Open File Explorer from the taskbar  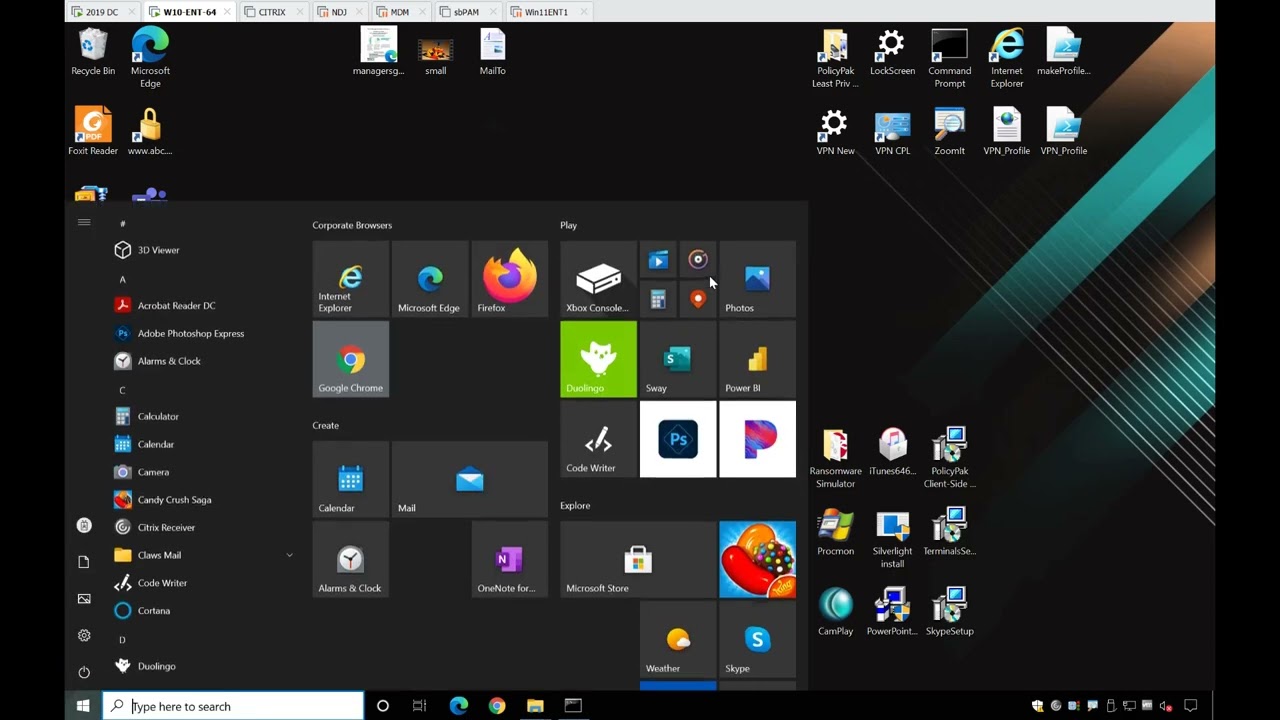[535, 706]
